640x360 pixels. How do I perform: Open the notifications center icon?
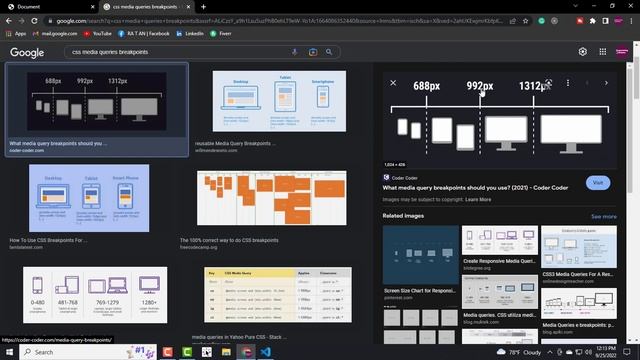tap(627, 352)
